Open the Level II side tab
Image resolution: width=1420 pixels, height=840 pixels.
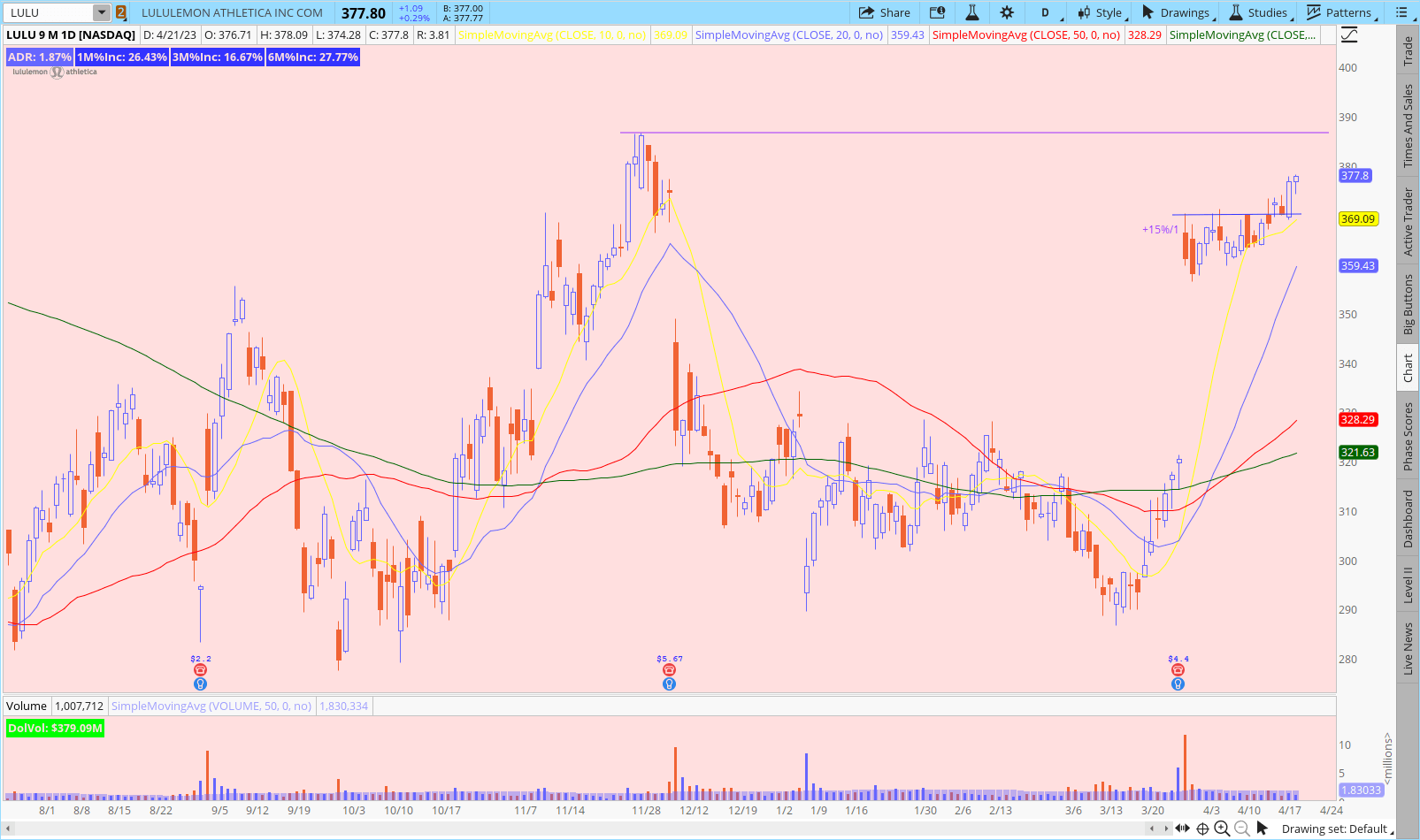pos(1408,585)
